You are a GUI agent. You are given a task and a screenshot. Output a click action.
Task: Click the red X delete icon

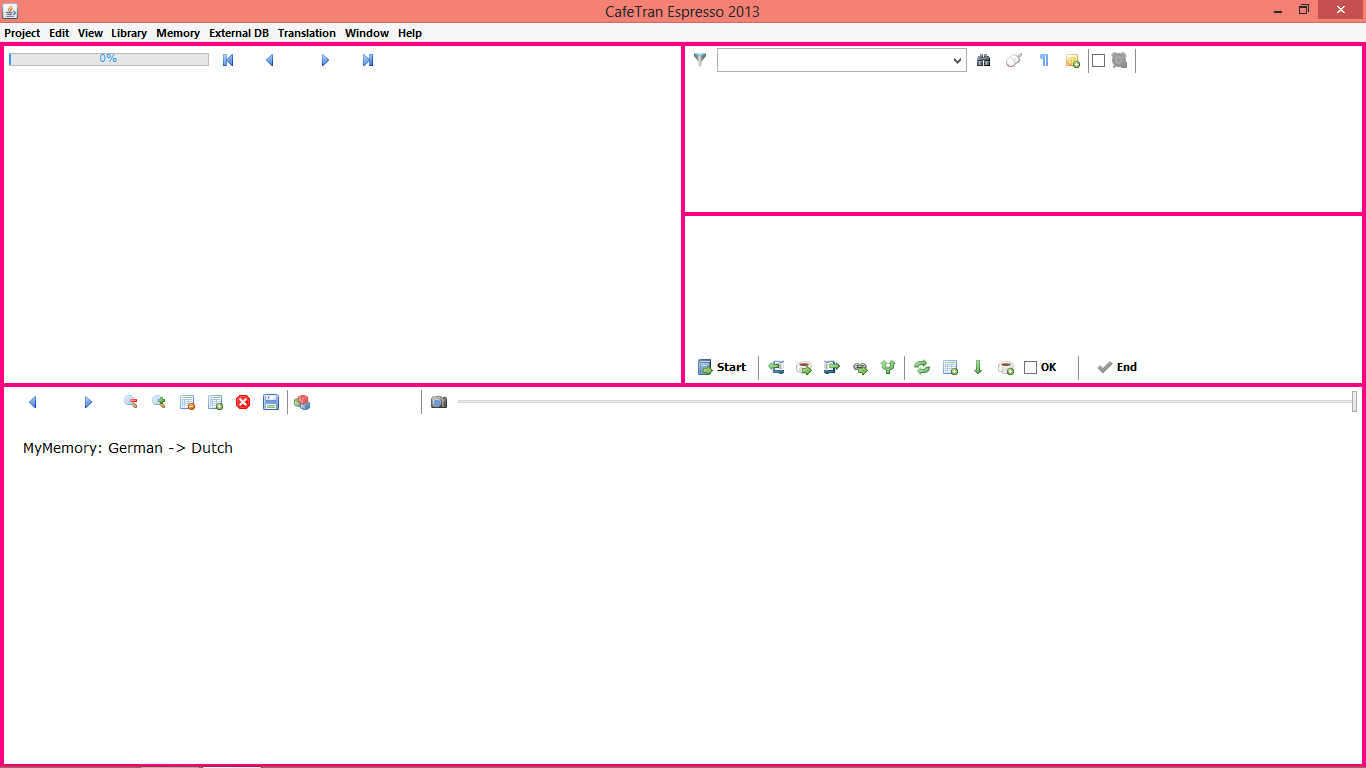[243, 402]
